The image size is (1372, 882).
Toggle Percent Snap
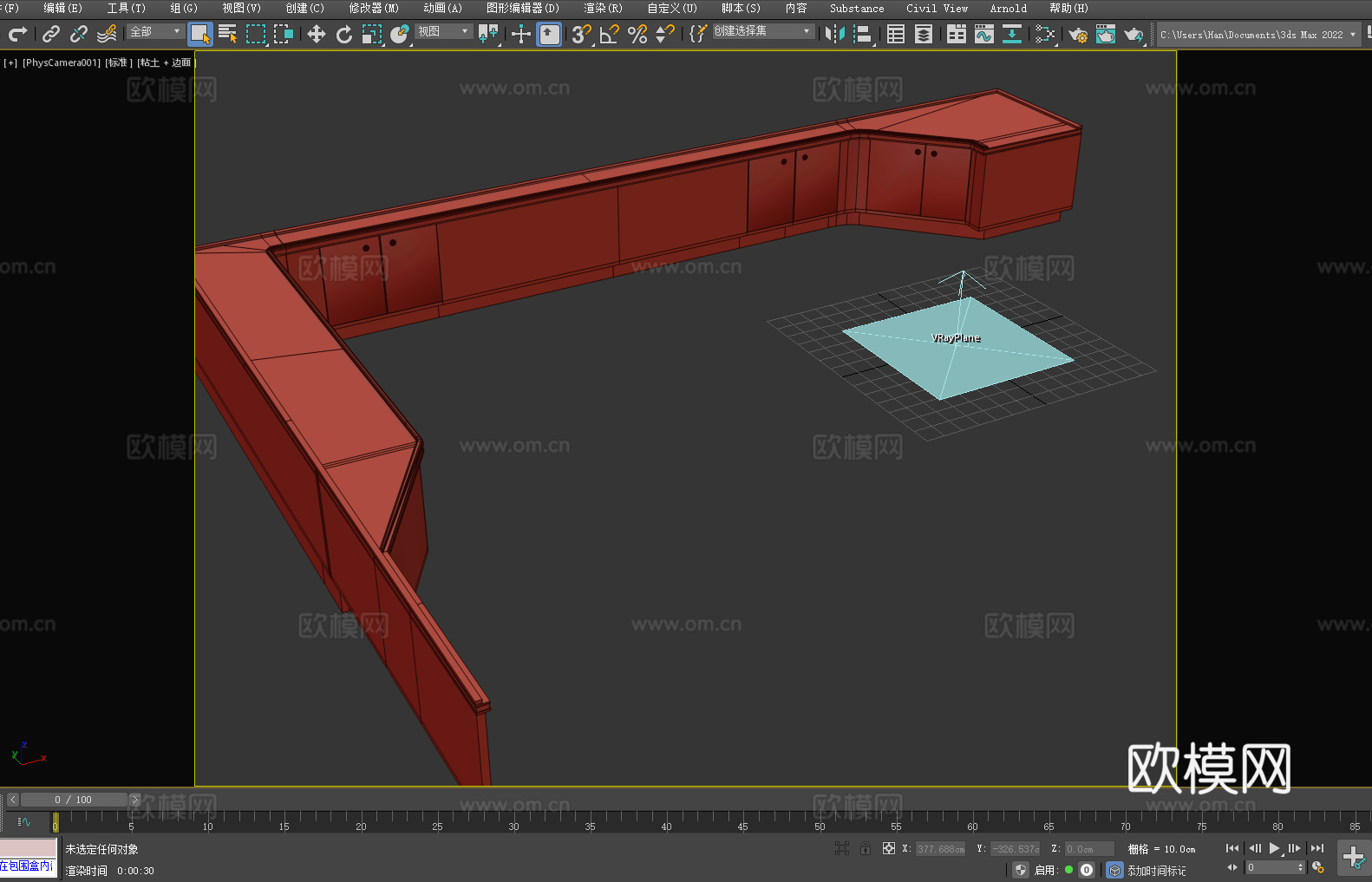click(x=637, y=34)
